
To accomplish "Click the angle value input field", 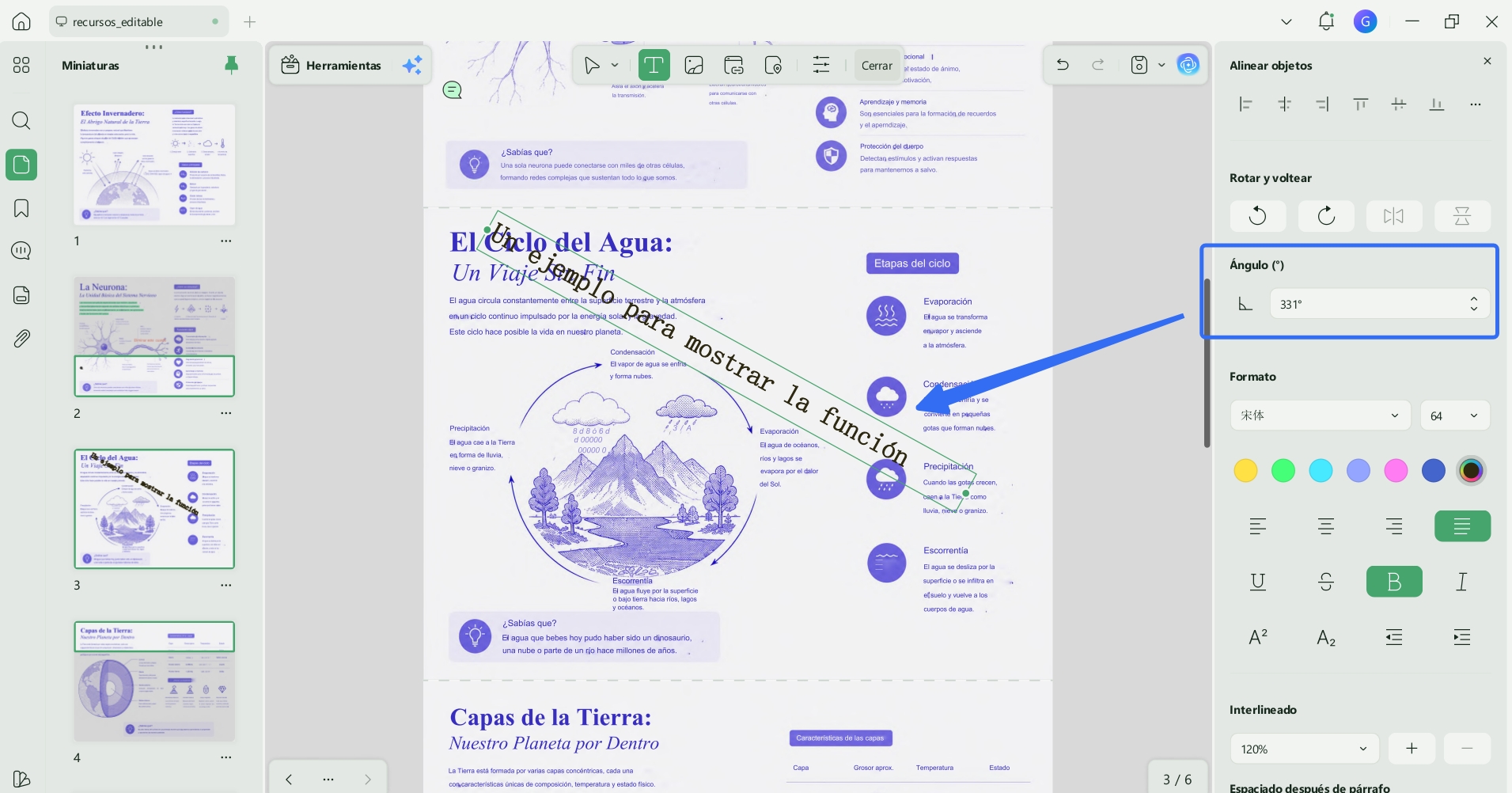I will (x=1380, y=304).
